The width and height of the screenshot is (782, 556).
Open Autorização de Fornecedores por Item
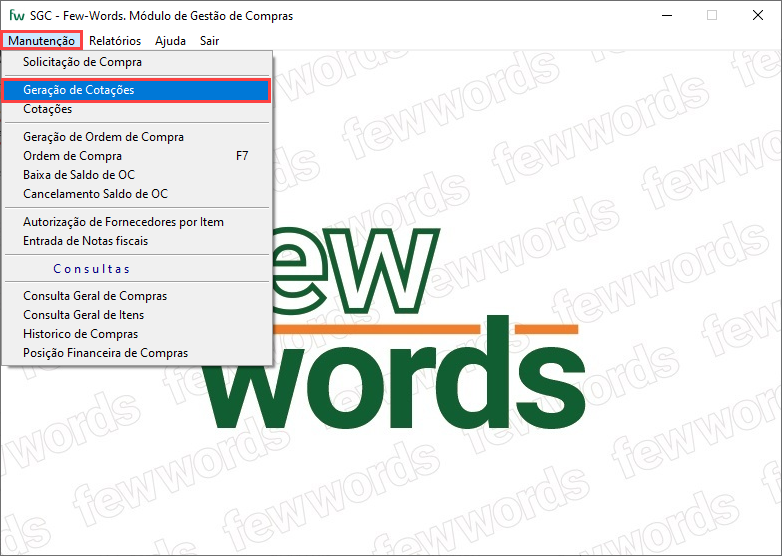click(x=137, y=221)
